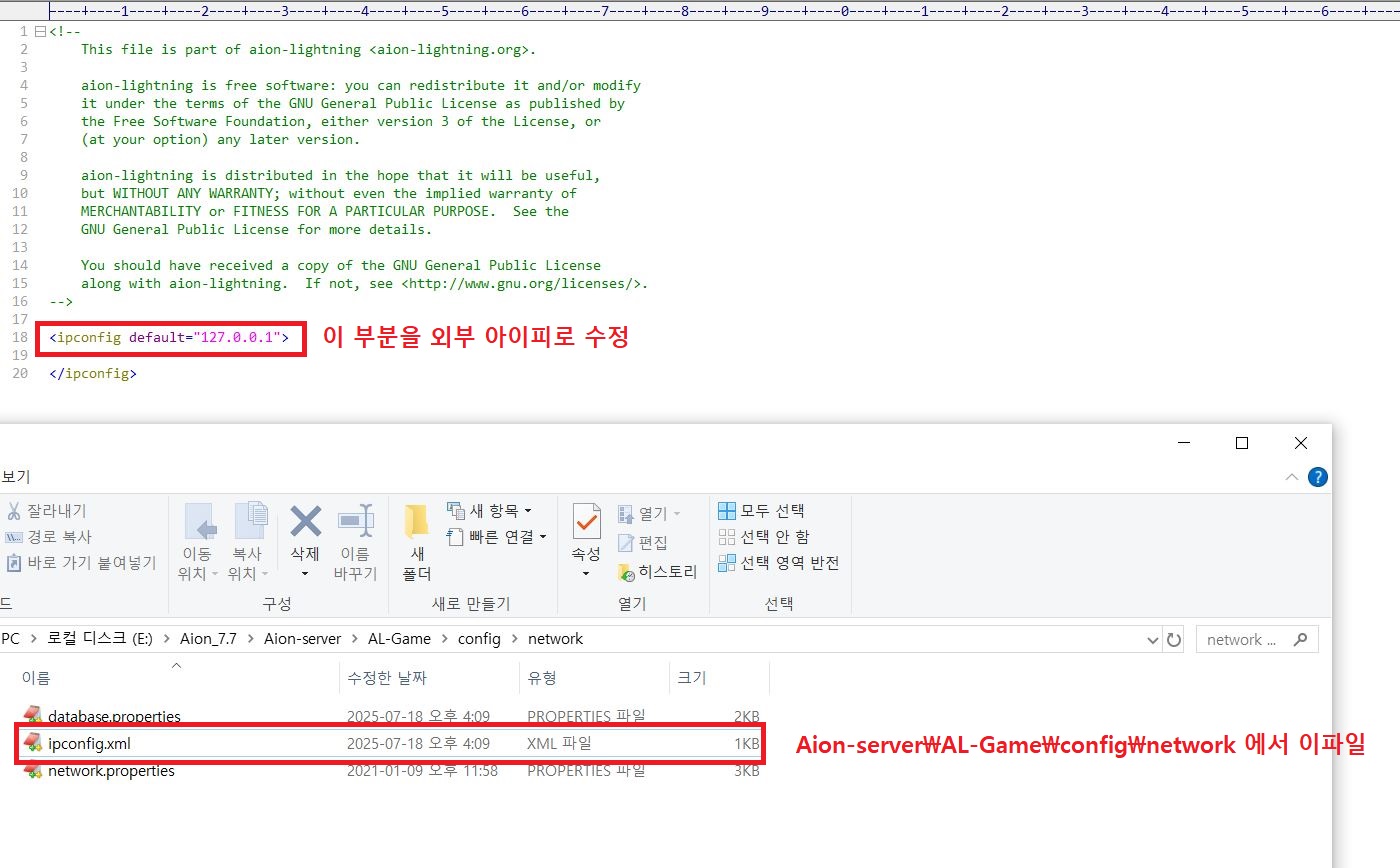Click Select none (선택 안 함)
1400x868 pixels.
point(764,537)
